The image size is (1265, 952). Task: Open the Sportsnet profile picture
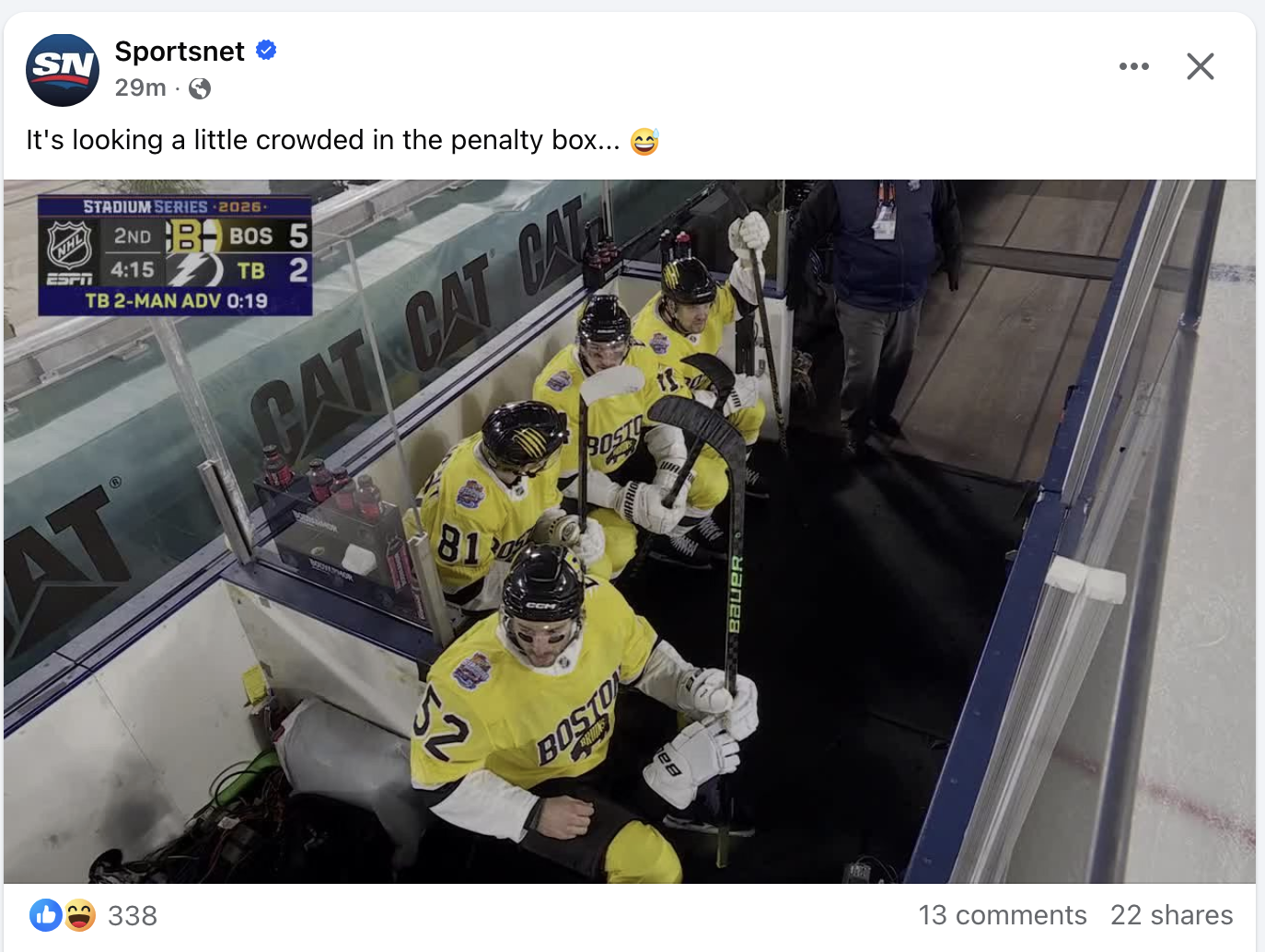[63, 70]
